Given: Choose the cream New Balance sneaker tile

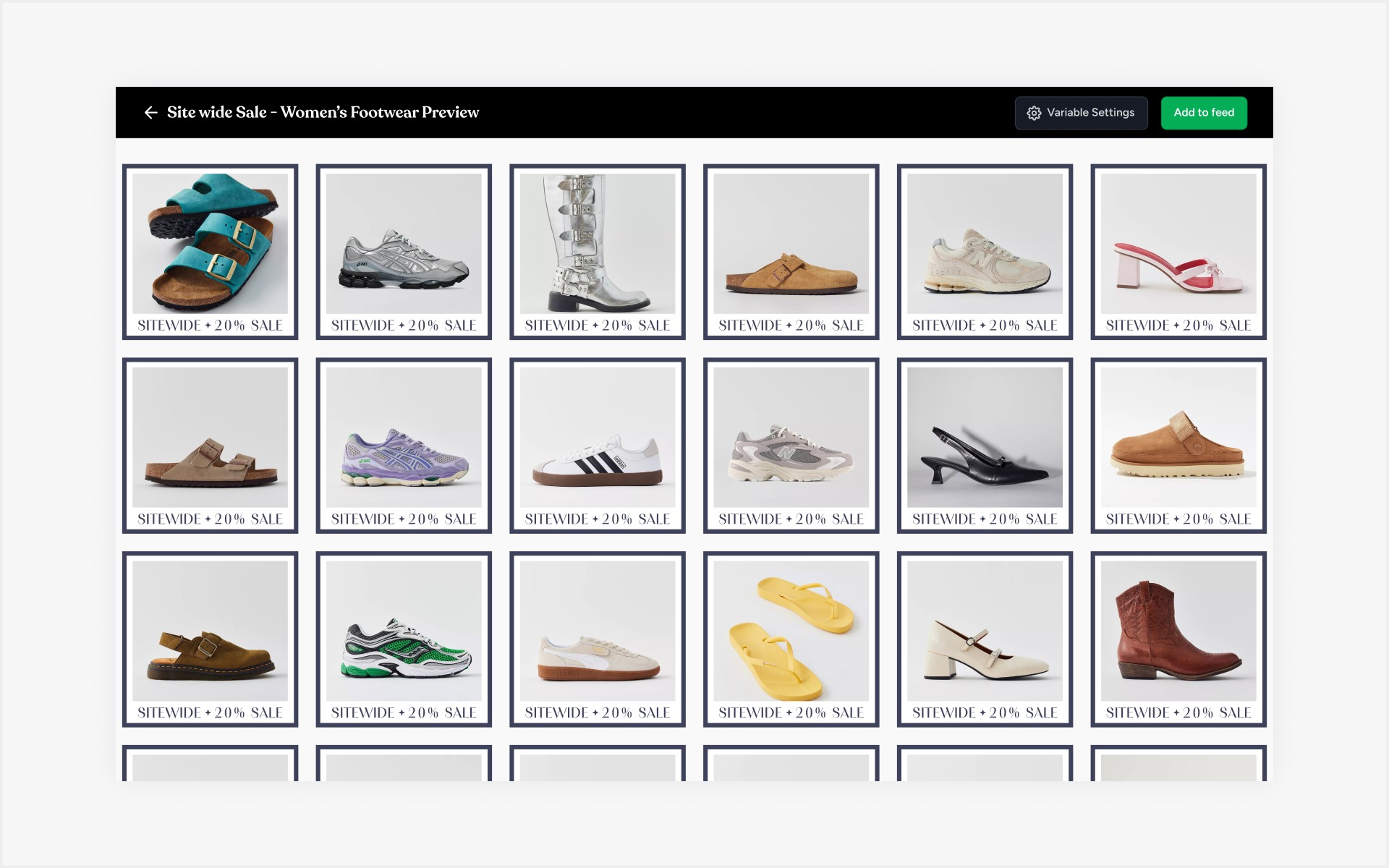Looking at the screenshot, I should click(985, 244).
